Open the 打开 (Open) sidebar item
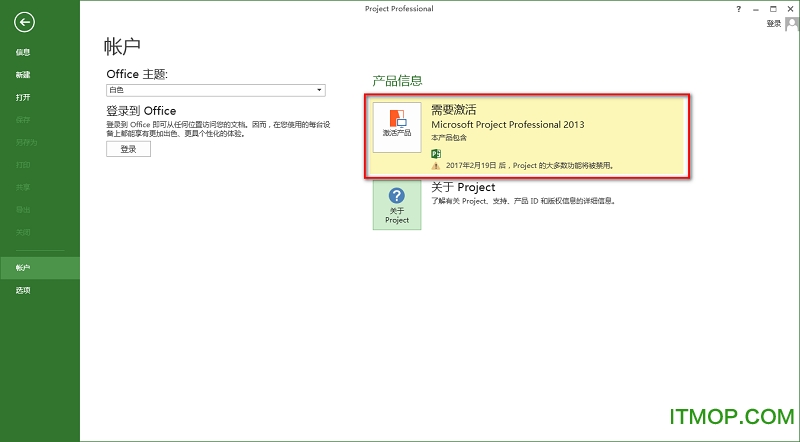Screen dimensions: 800x442 pos(23,97)
